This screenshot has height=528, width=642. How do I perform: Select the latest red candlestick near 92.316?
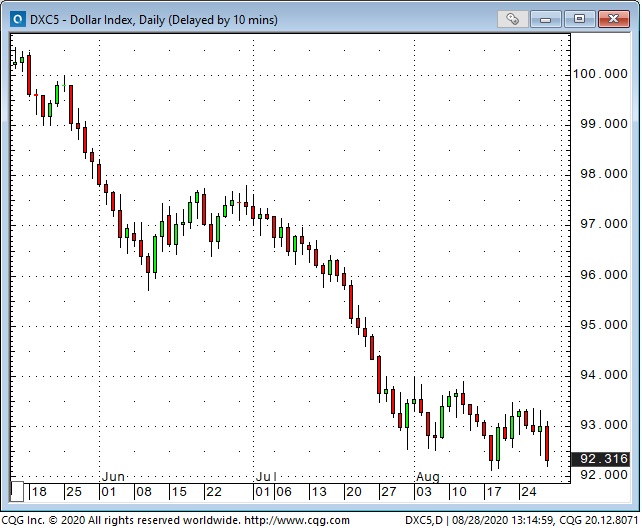547,443
